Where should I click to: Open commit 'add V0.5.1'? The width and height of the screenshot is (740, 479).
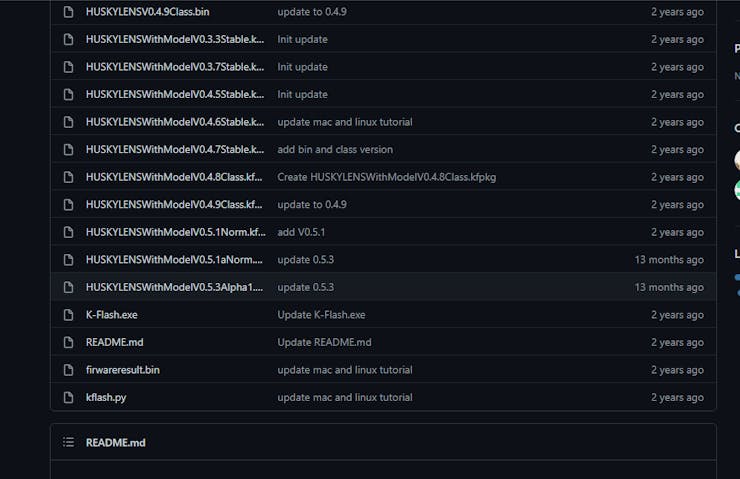[301, 232]
